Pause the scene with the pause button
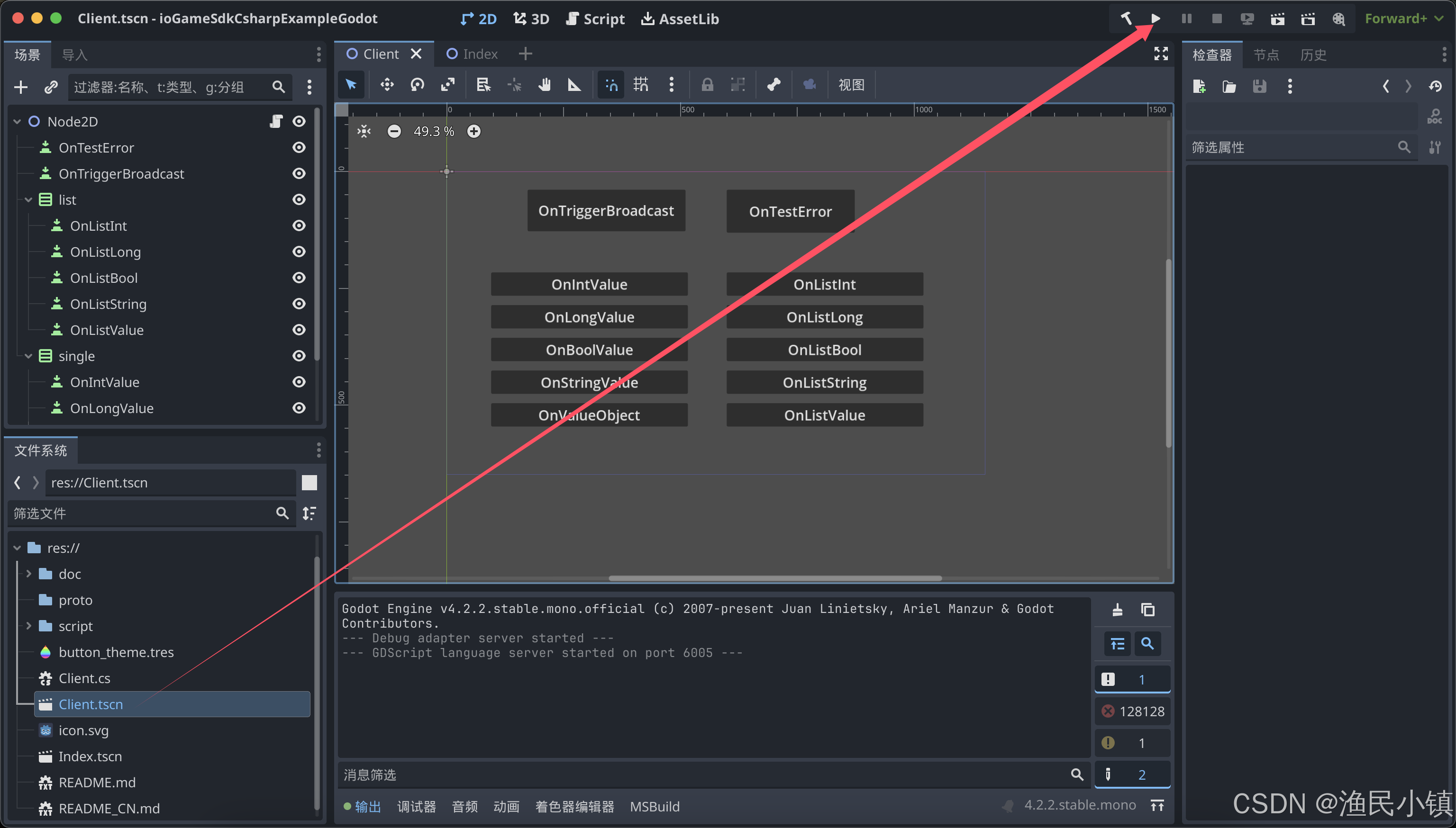 tap(1186, 18)
